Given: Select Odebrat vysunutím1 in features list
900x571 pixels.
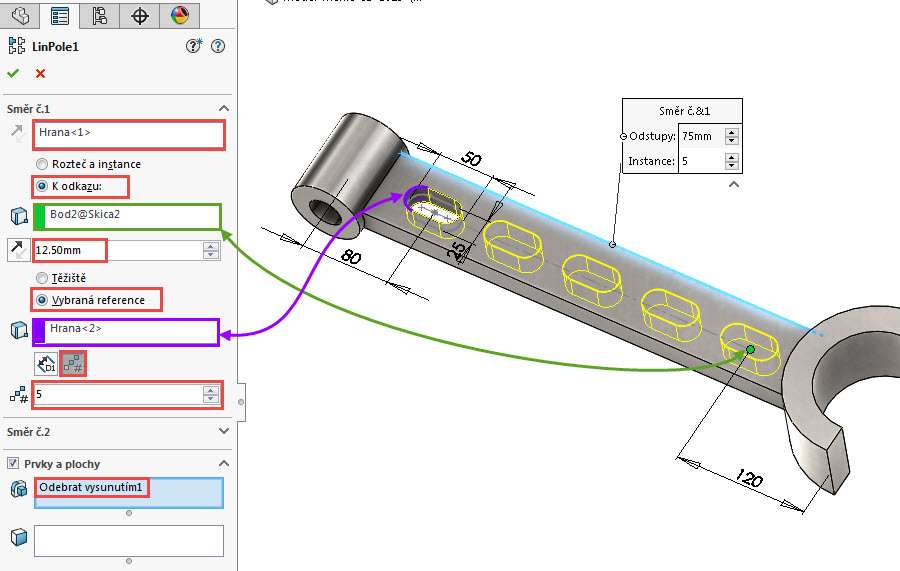Looking at the screenshot, I should tap(93, 488).
